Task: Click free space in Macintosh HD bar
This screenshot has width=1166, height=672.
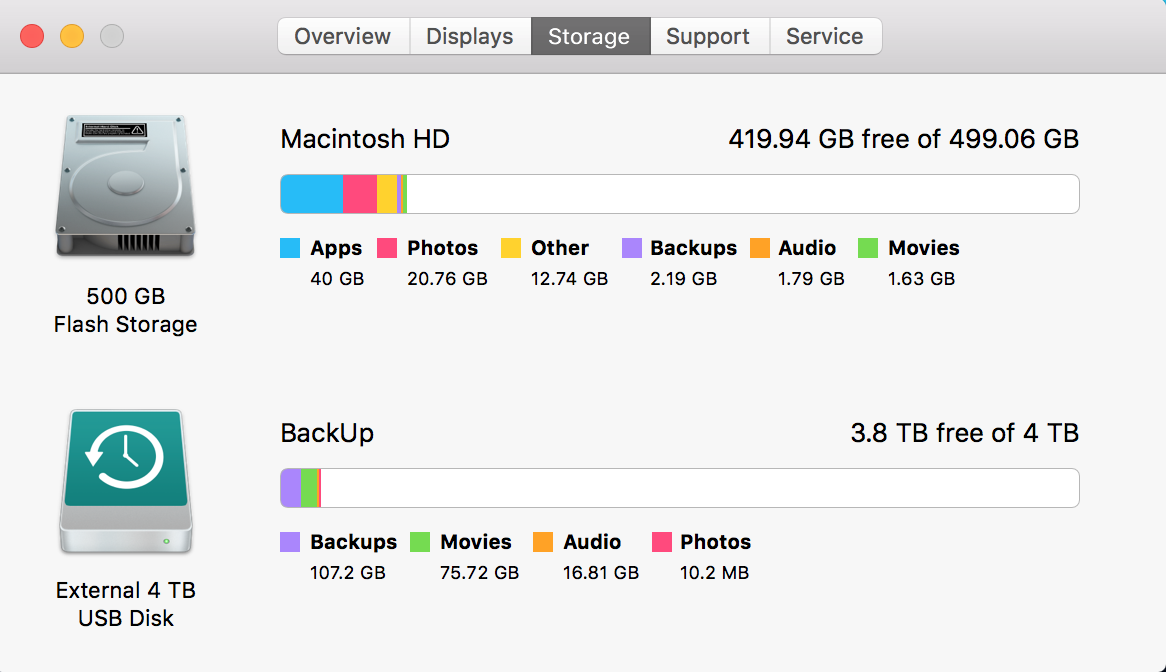Action: point(743,194)
